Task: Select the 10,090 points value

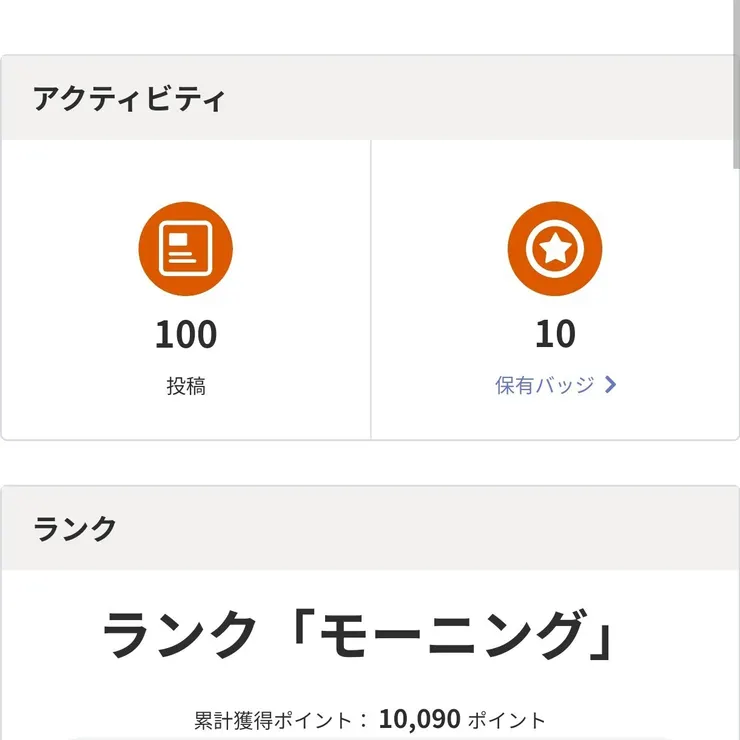Action: (x=419, y=719)
